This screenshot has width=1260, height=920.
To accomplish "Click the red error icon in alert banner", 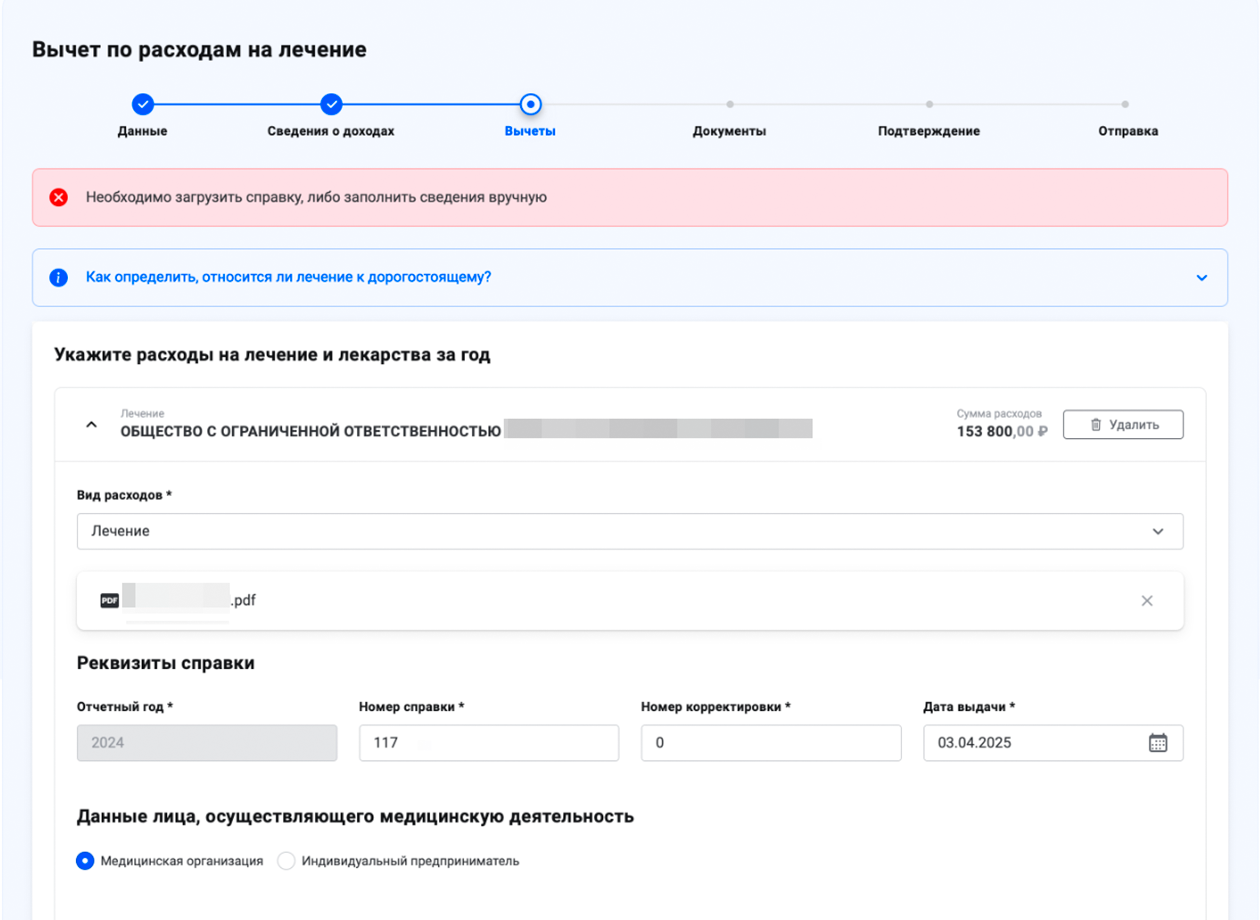I will (x=59, y=197).
